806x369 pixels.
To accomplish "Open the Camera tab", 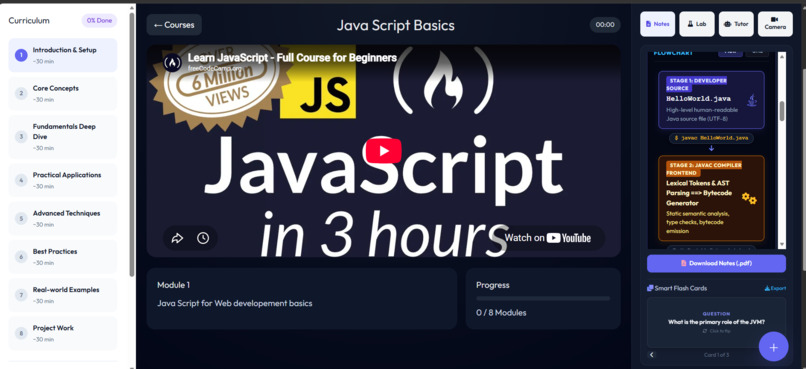I will coord(775,24).
